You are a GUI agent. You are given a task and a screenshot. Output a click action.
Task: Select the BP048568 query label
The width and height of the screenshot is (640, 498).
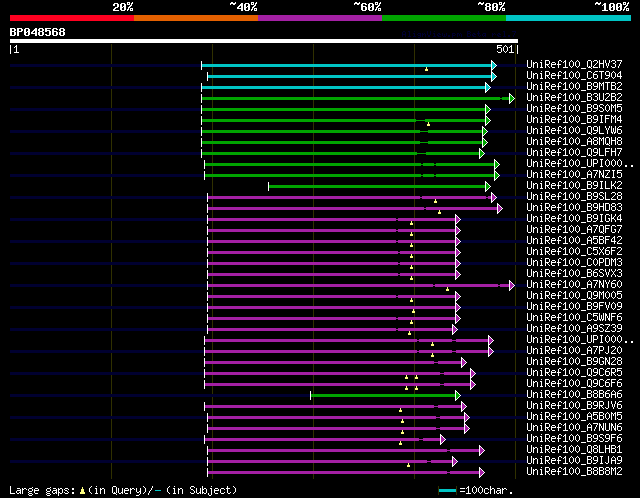38,32
